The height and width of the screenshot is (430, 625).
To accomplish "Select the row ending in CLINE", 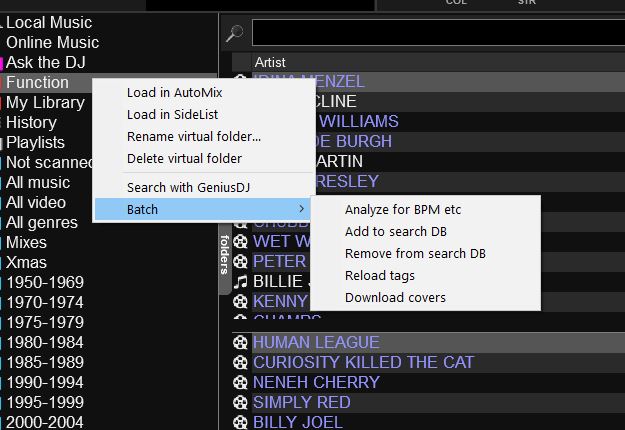I will [470, 101].
